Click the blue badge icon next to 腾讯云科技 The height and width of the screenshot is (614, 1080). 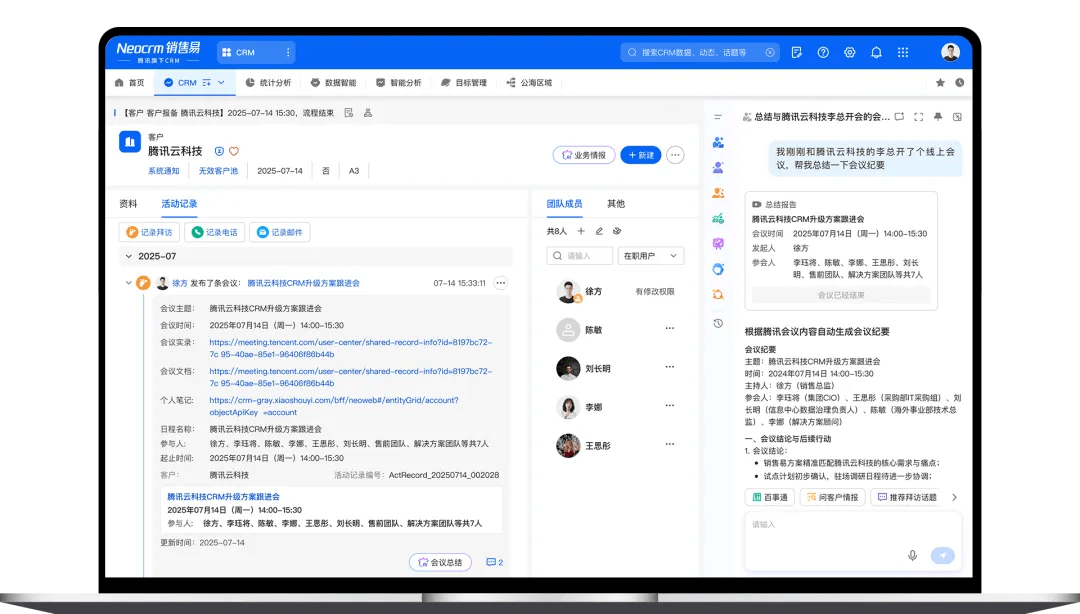coord(219,152)
